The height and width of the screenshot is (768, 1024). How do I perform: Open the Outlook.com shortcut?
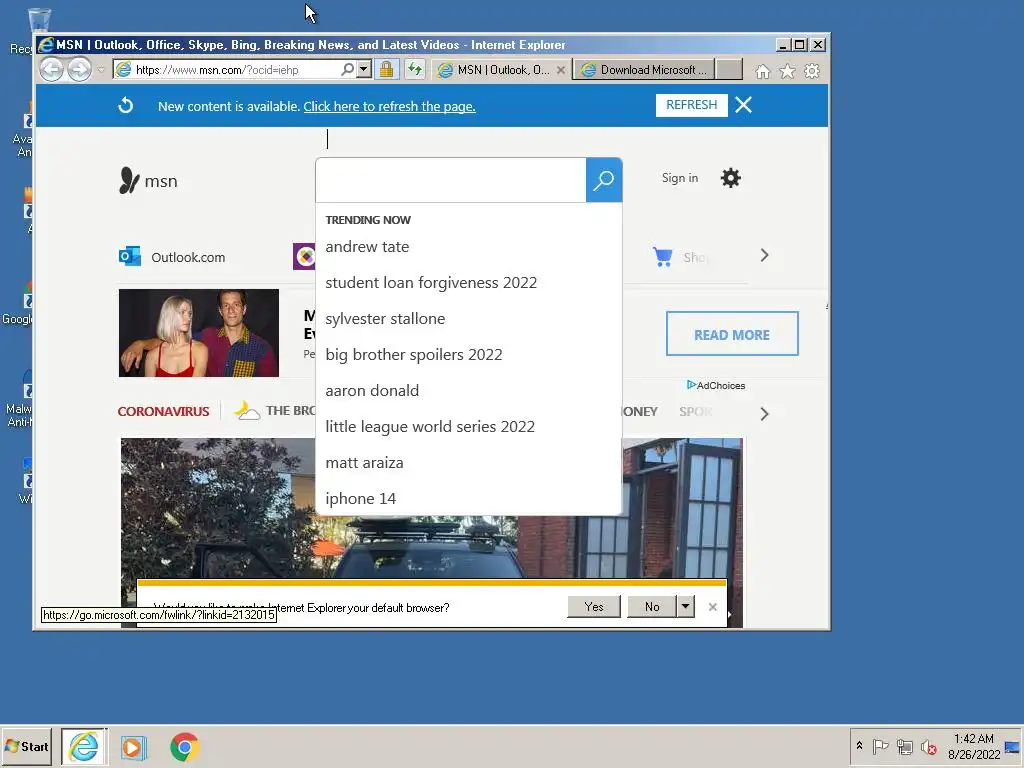(172, 257)
